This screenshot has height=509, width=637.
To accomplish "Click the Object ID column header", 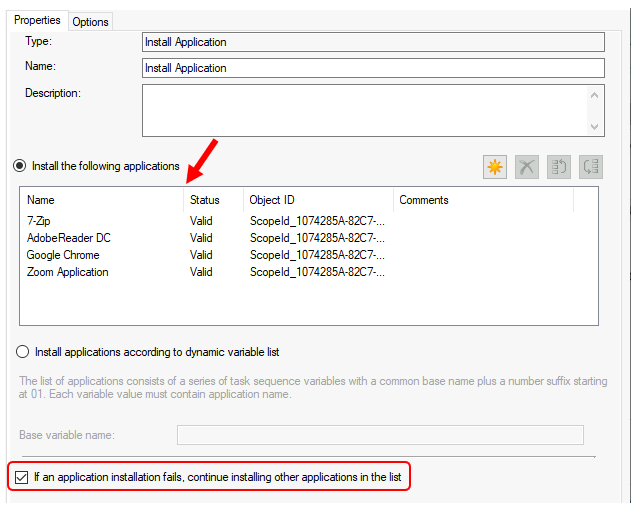I will tap(318, 200).
